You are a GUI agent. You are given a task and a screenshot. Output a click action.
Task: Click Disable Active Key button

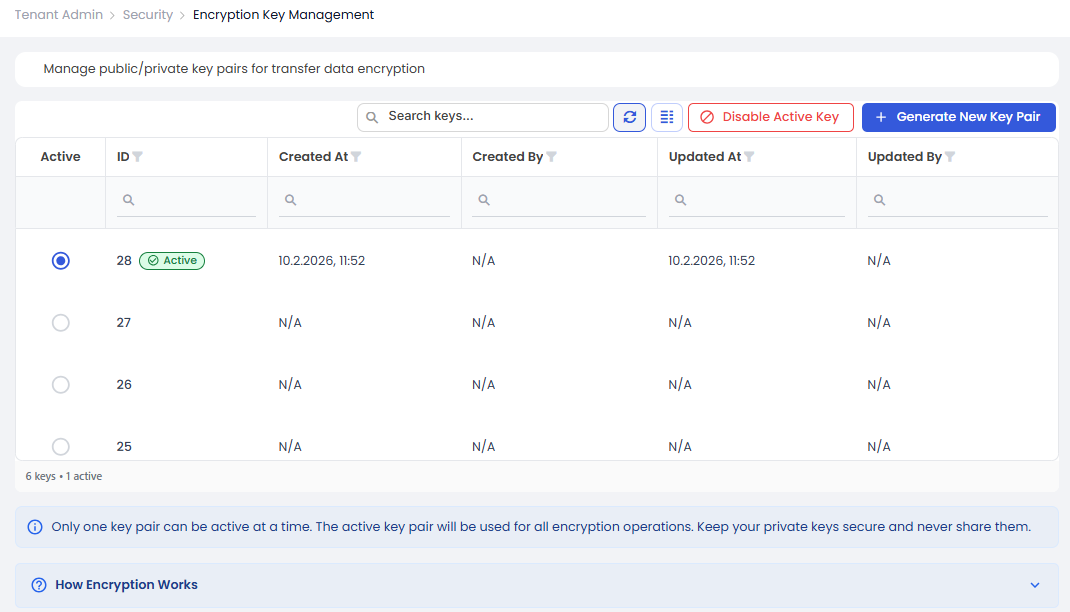click(770, 117)
